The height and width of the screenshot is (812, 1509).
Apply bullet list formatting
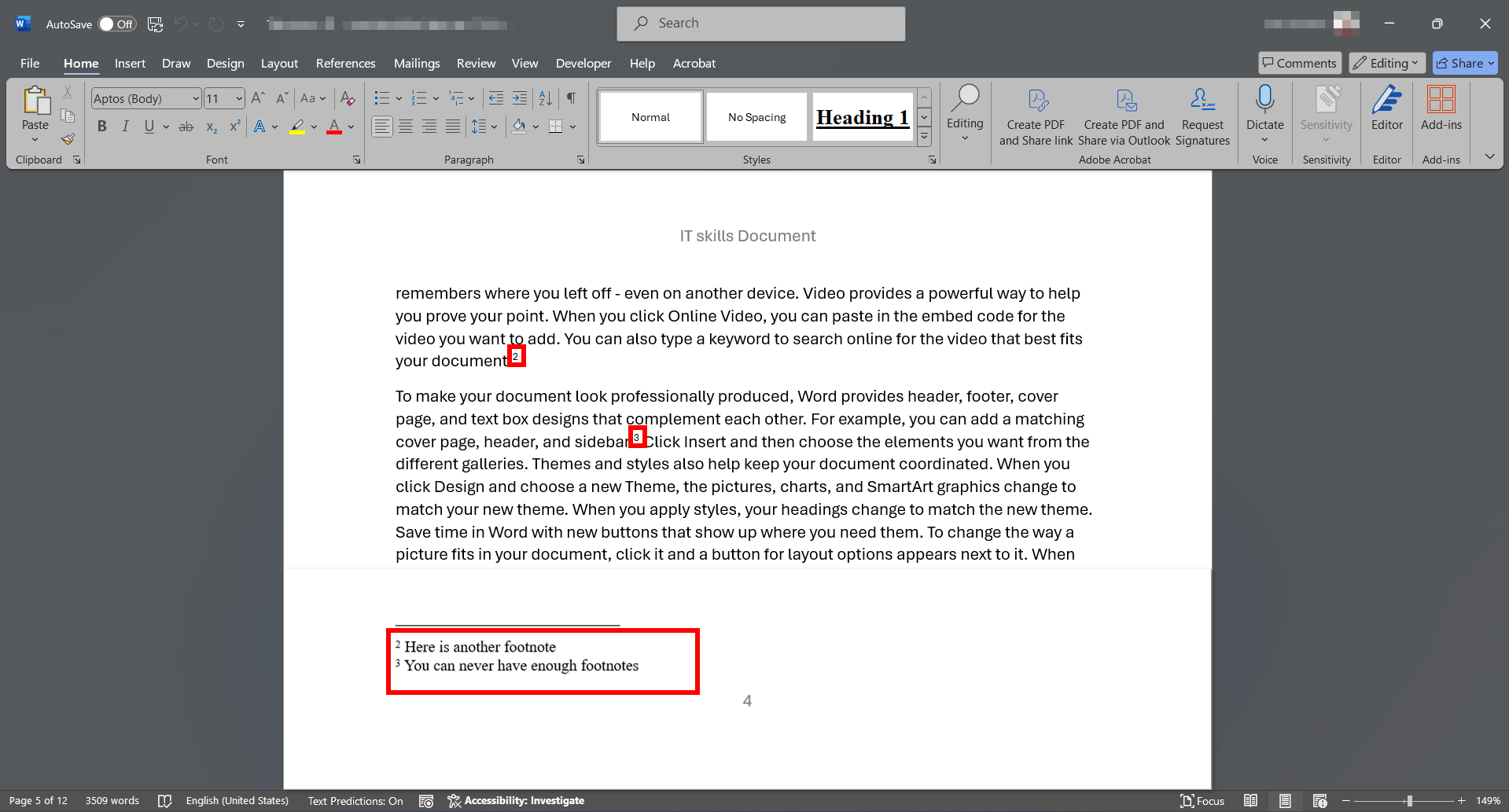(x=382, y=98)
